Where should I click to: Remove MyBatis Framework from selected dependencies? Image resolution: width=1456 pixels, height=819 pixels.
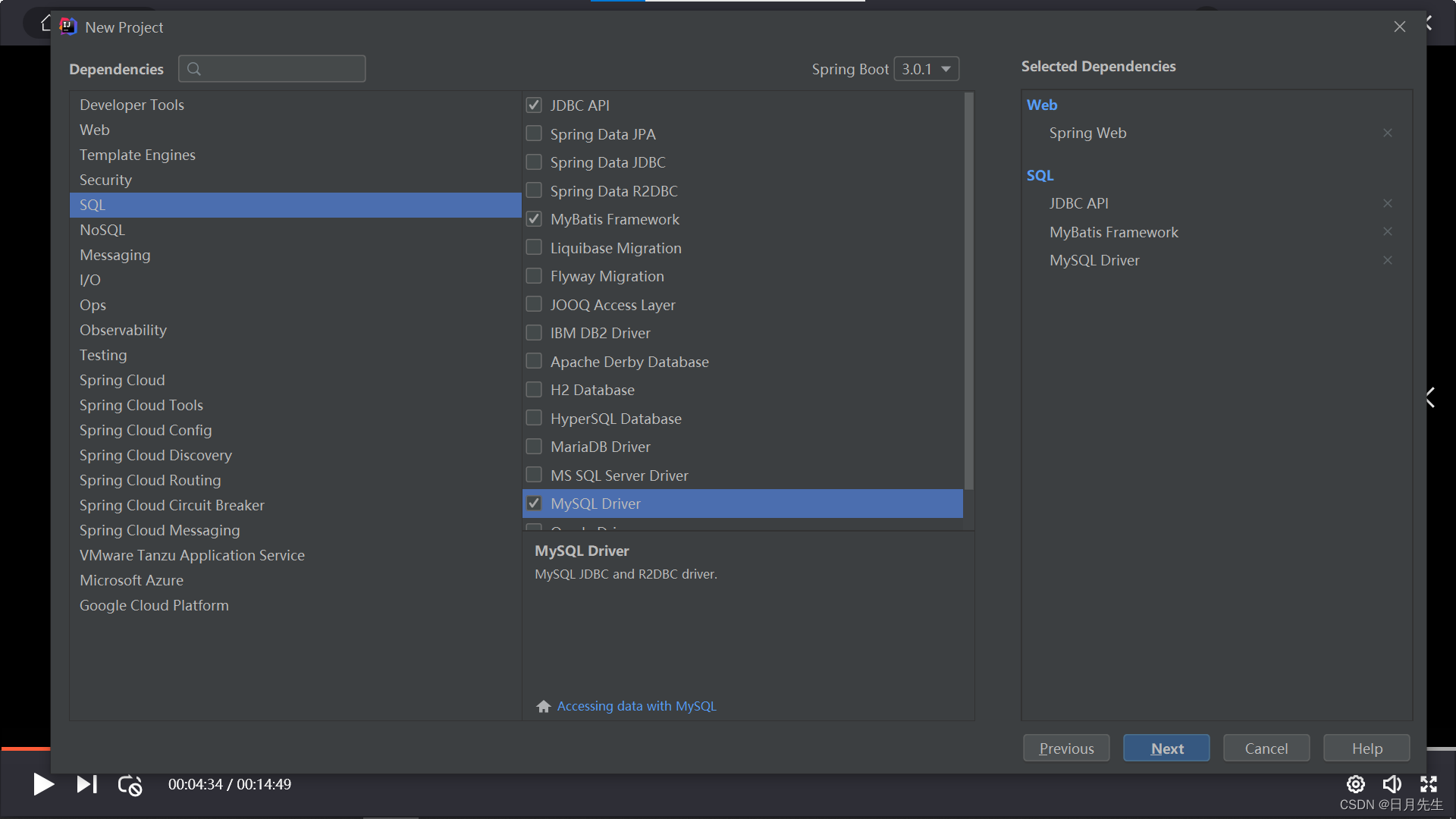[x=1387, y=232]
